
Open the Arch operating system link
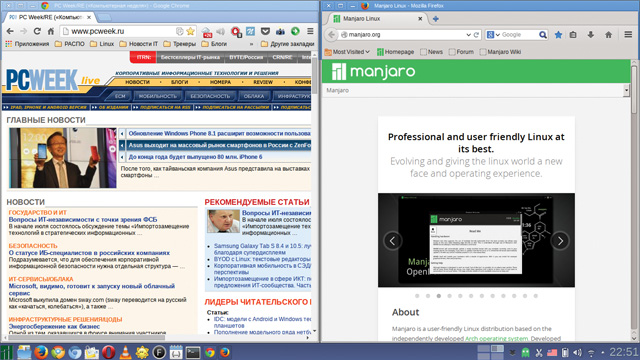496,338
